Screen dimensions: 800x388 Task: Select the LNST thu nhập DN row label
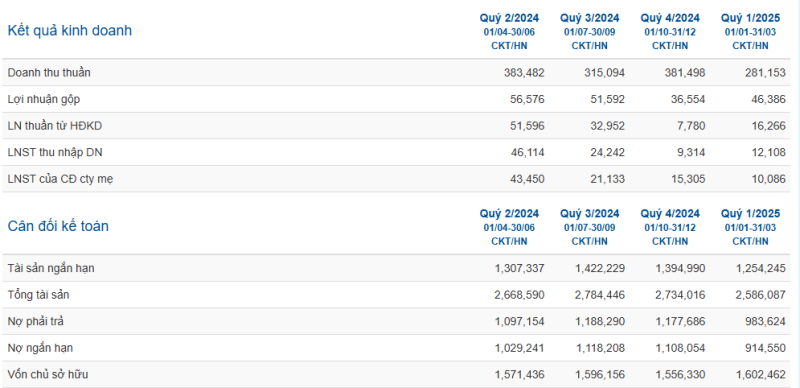point(55,153)
